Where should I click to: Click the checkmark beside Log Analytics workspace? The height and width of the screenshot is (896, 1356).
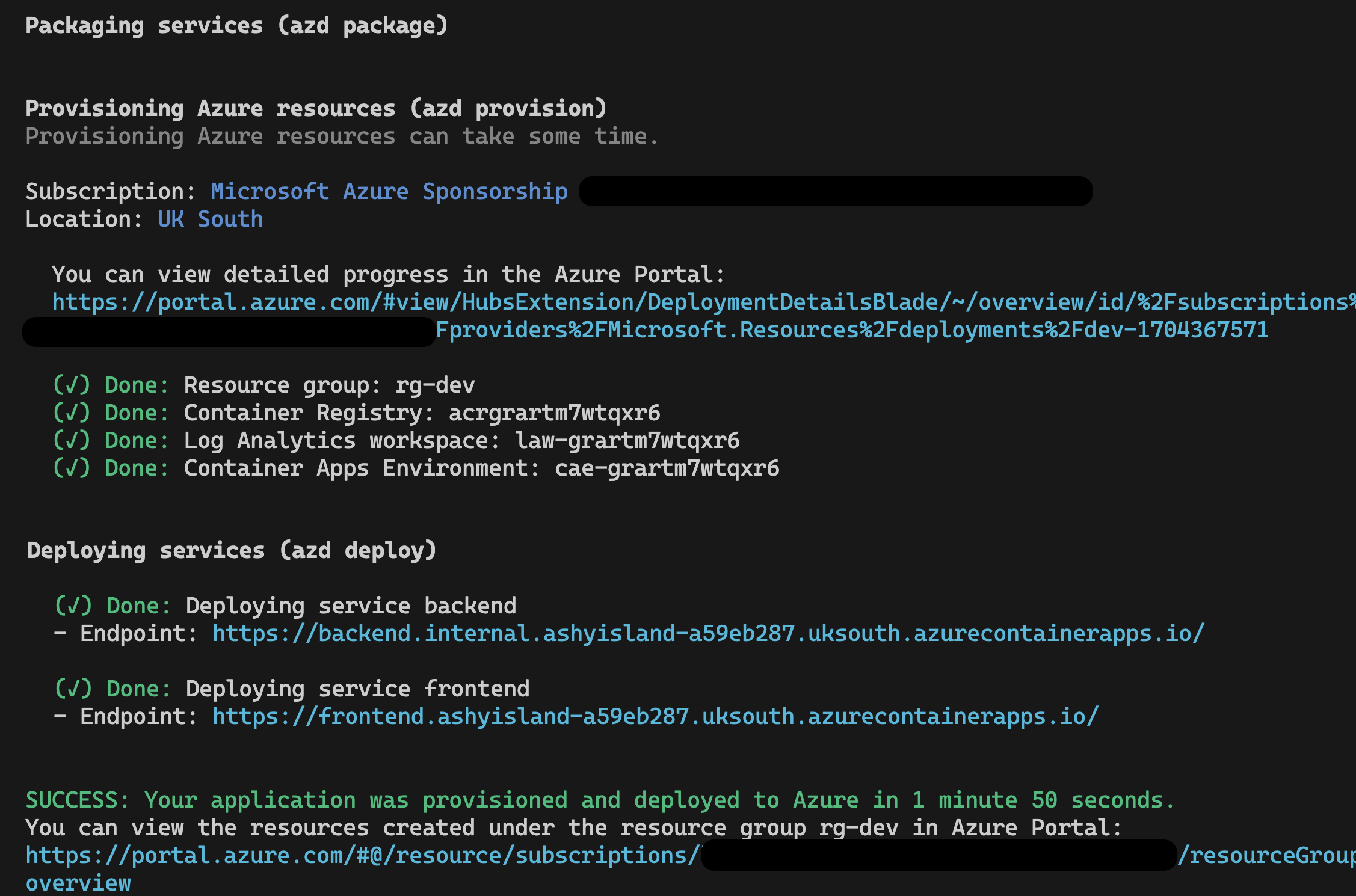click(x=72, y=440)
